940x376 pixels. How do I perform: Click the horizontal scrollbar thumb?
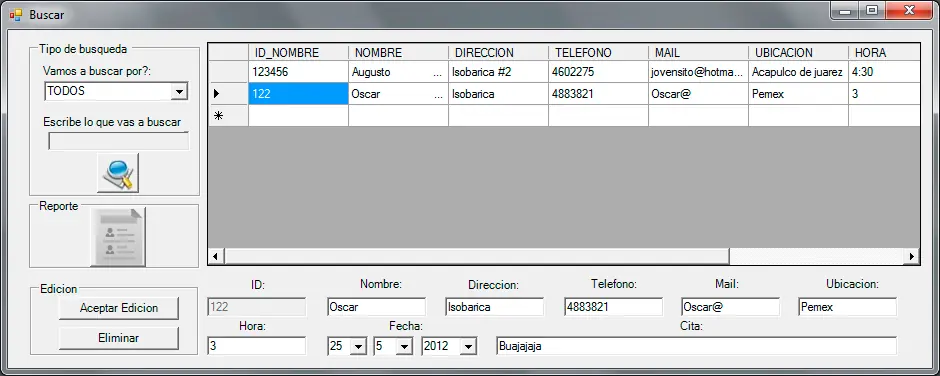click(477, 257)
